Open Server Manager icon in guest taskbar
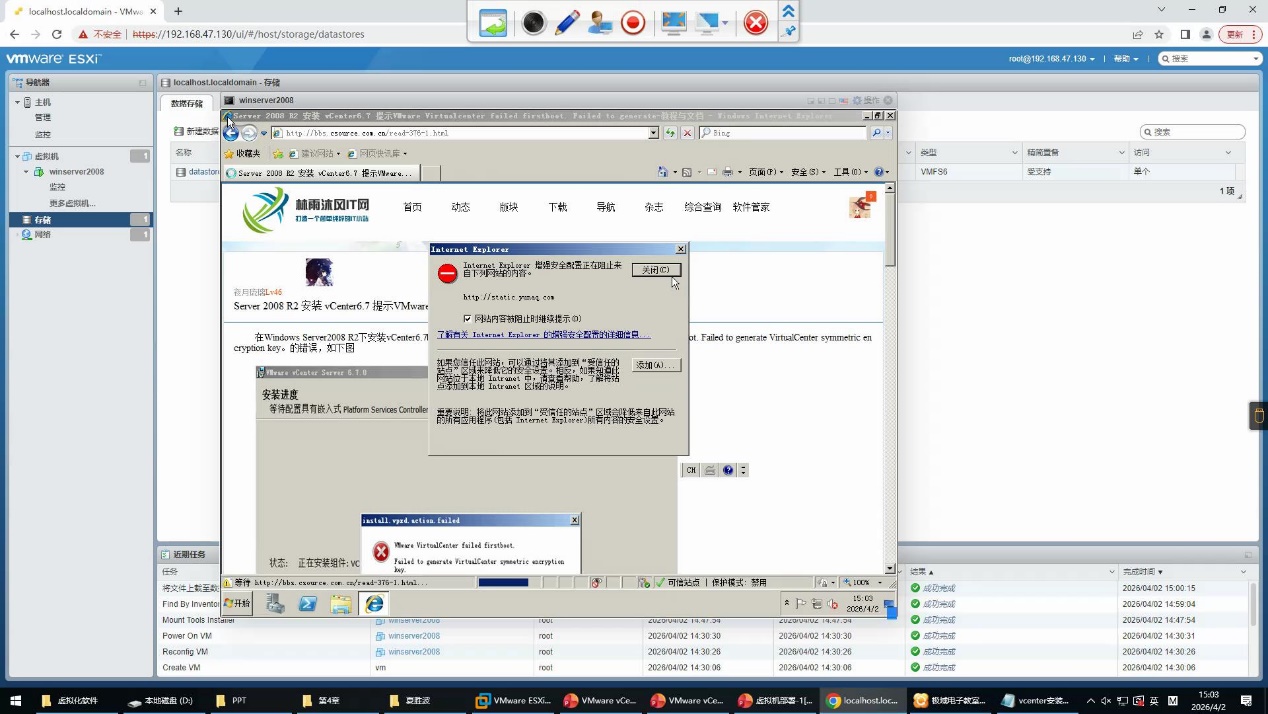Viewport: 1268px width, 714px height. (275, 603)
